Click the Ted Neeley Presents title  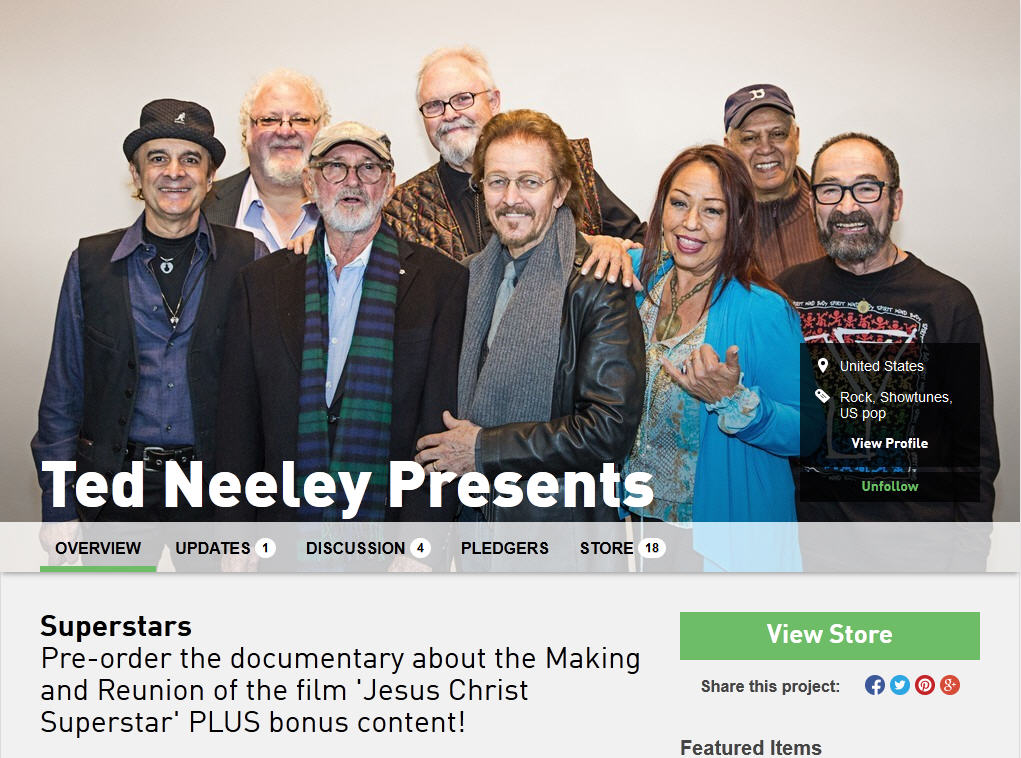tap(347, 486)
